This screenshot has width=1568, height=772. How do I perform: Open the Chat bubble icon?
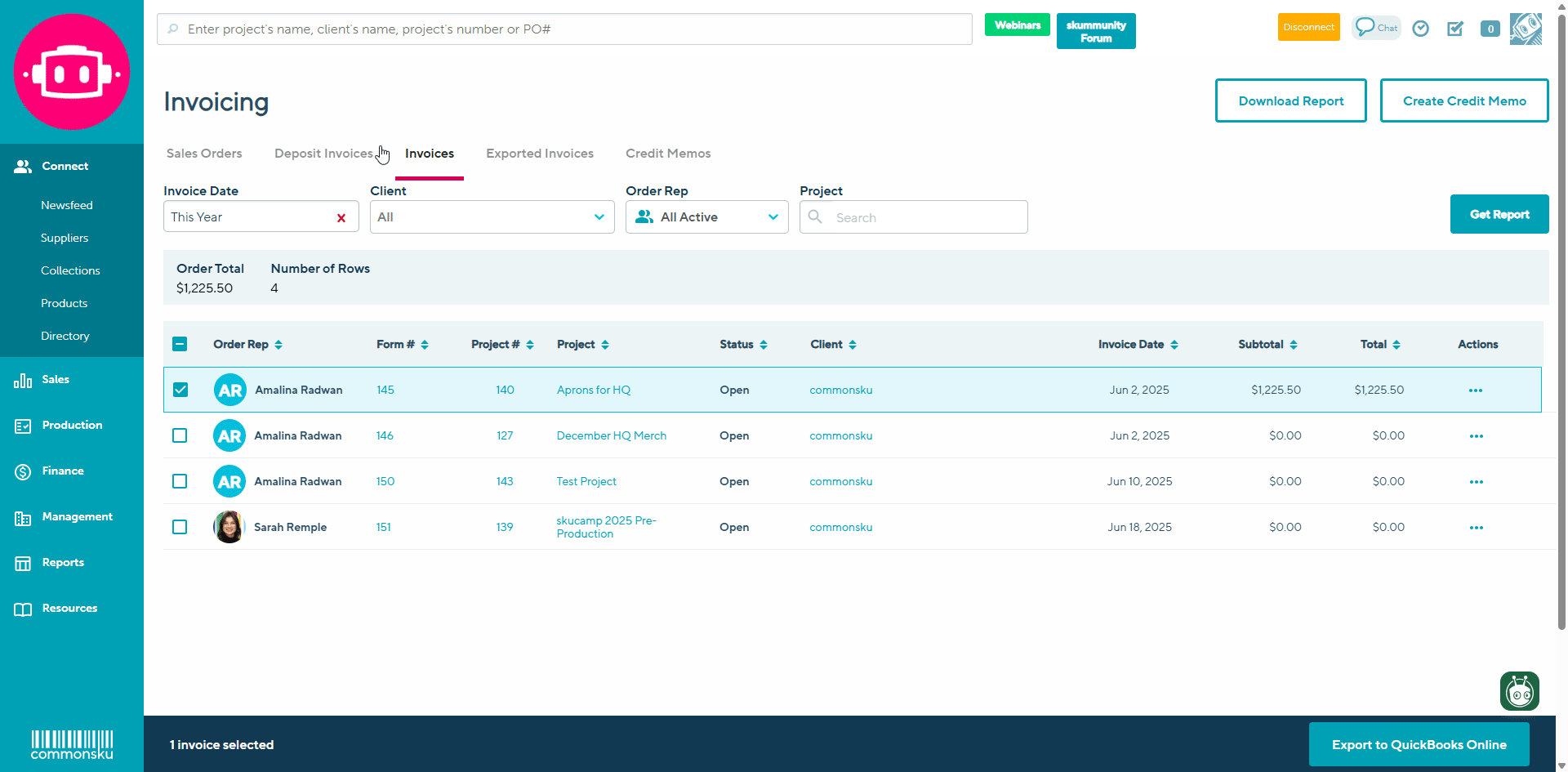coord(1375,28)
